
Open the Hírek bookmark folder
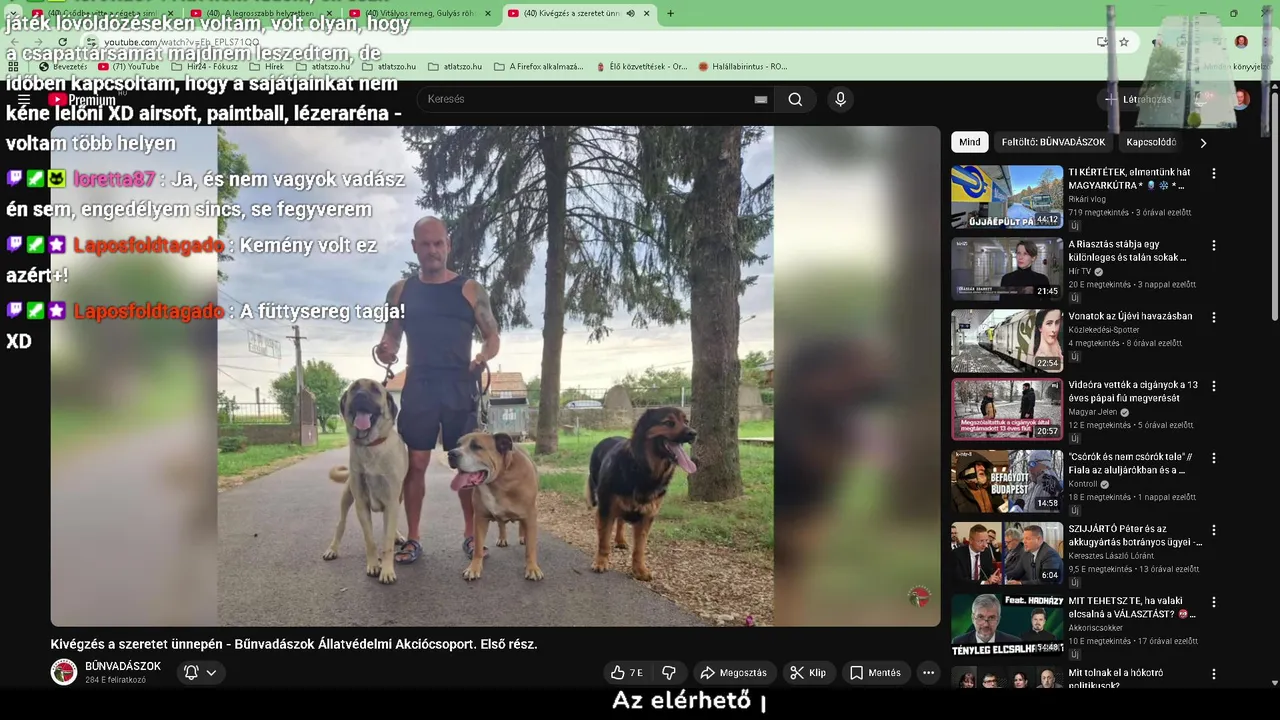click(267, 67)
